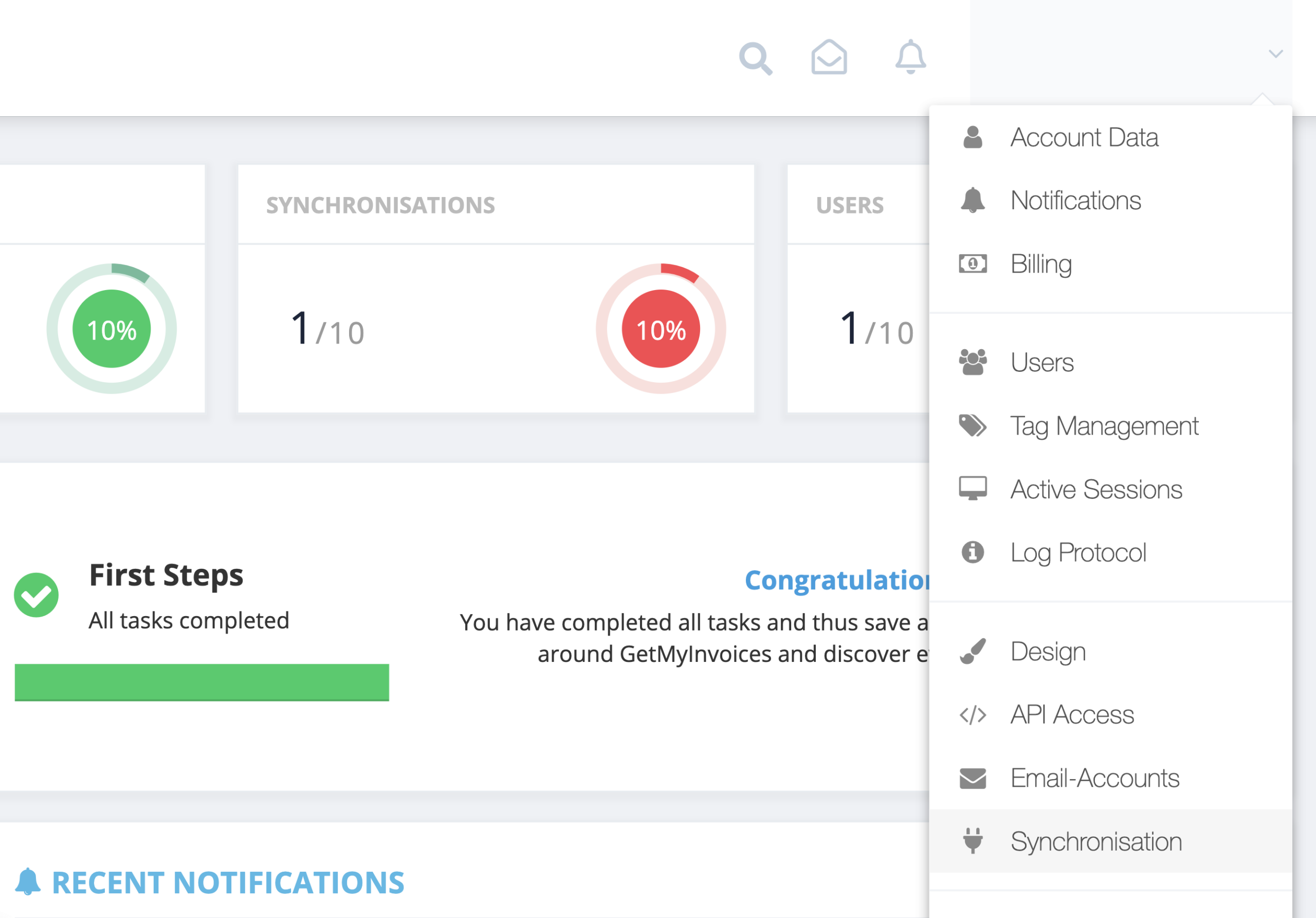The height and width of the screenshot is (918, 1316).
Task: Open the Users menu entry
Action: 1110,363
